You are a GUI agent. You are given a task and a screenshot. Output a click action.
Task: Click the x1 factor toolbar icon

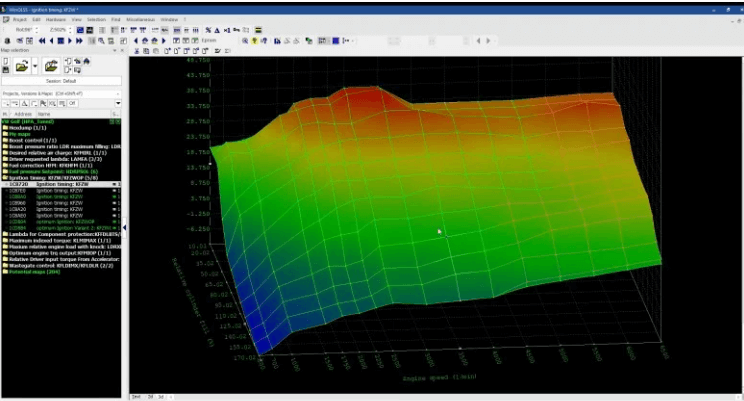227,30
